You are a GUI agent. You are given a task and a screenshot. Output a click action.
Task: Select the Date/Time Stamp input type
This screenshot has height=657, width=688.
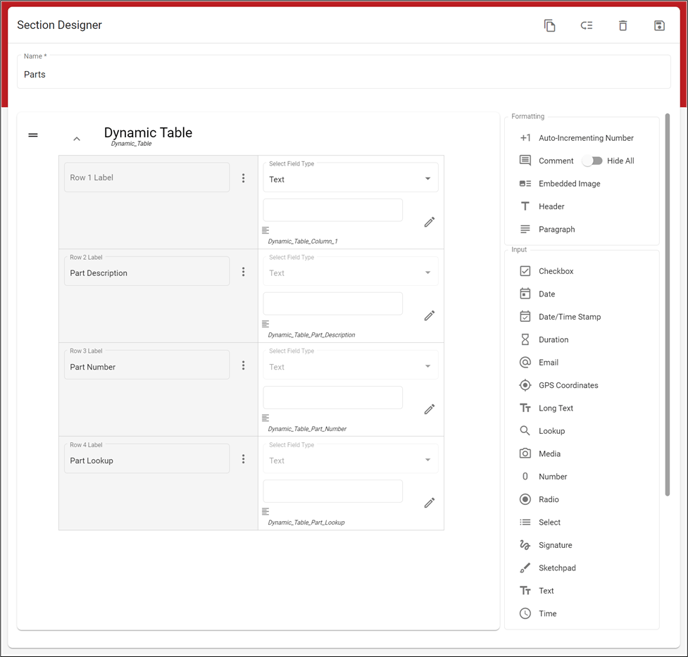tap(560, 316)
